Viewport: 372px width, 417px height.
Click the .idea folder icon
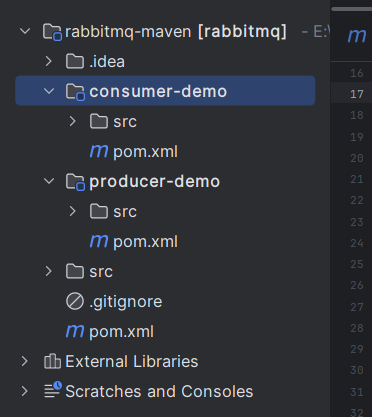(75, 61)
